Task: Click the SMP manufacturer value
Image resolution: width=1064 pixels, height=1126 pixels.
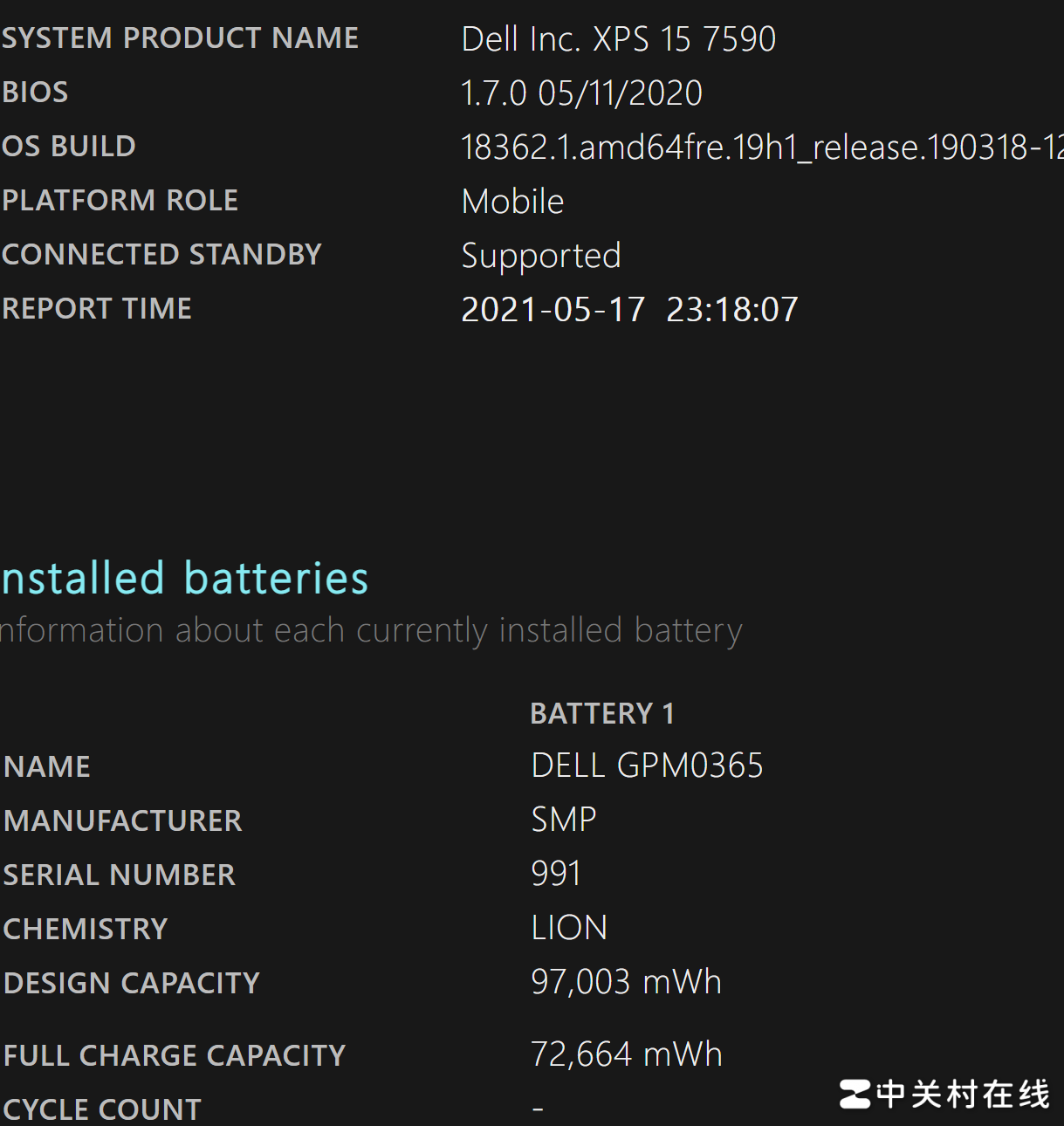Action: click(x=563, y=819)
